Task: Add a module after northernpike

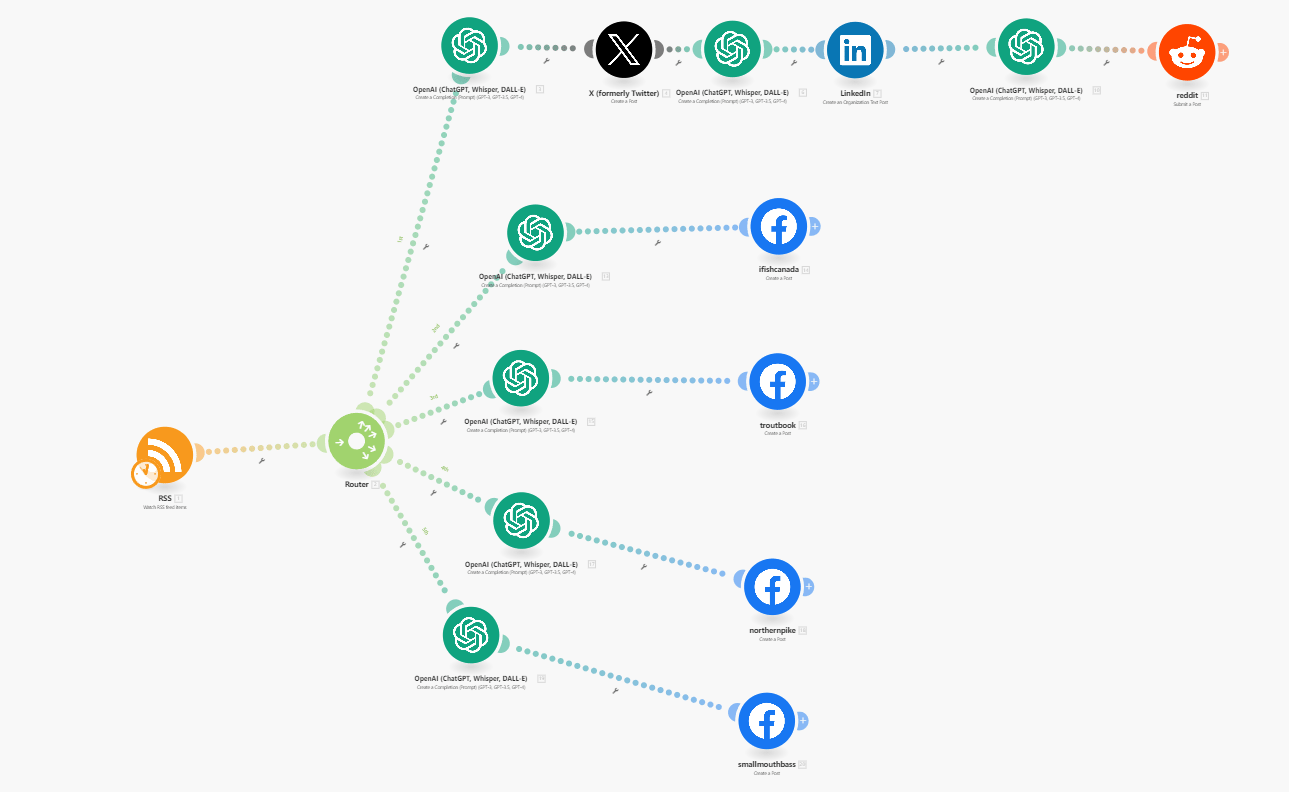Action: tap(808, 587)
